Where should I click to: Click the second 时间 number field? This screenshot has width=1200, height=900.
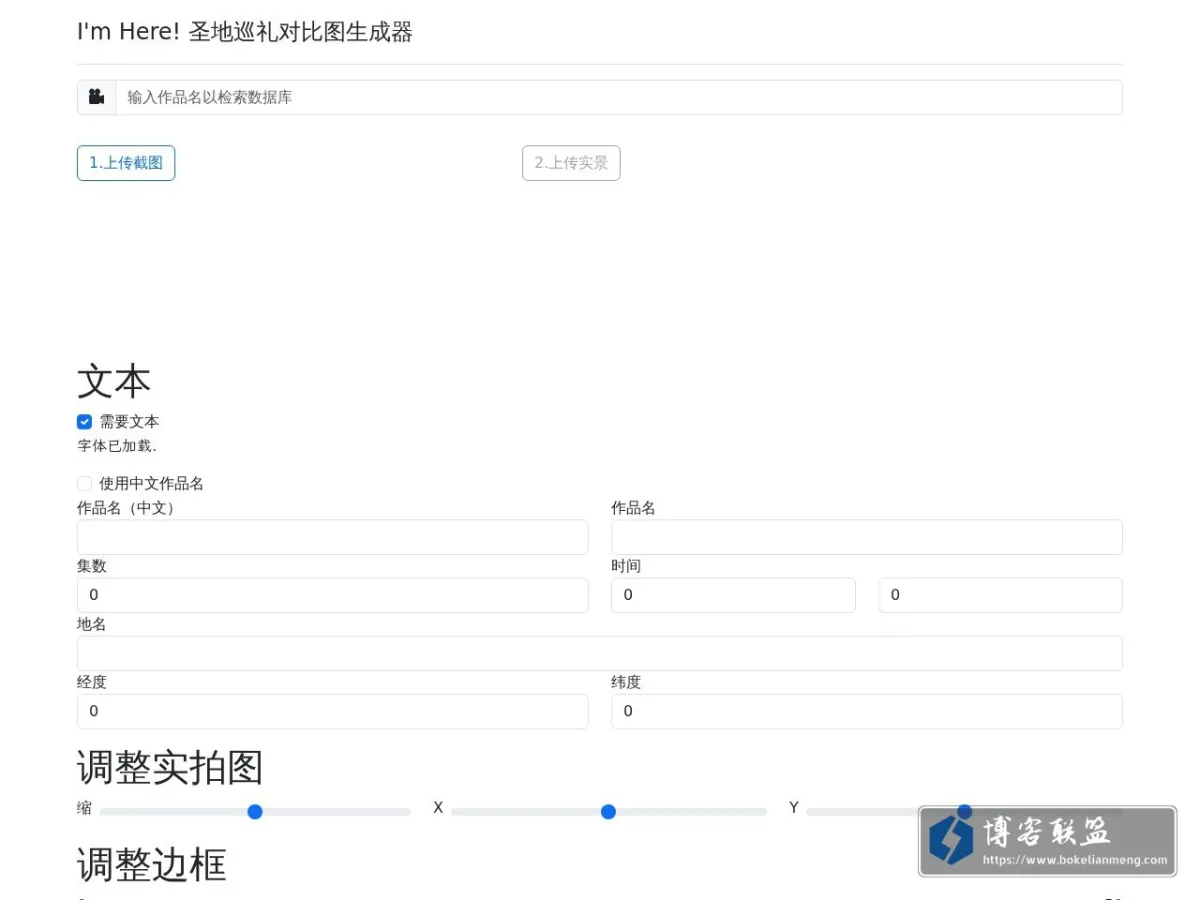tap(1001, 595)
